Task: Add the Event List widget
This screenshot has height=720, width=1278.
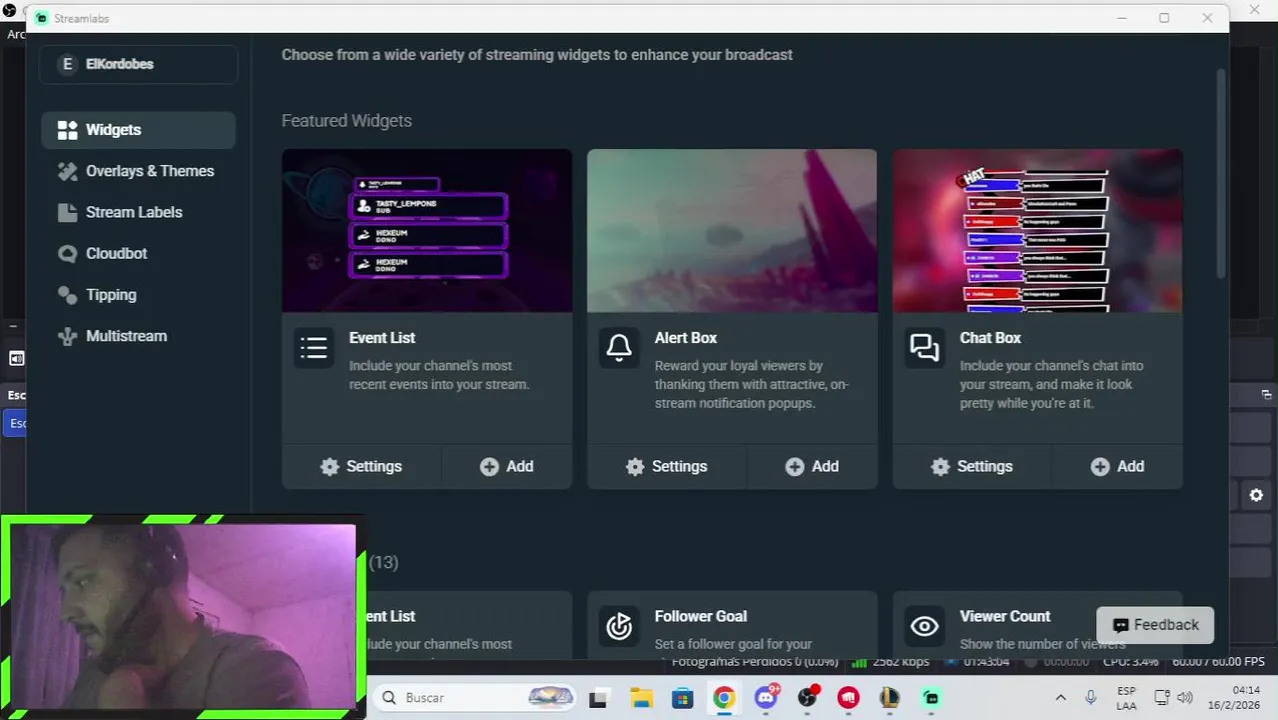Action: tap(507, 466)
